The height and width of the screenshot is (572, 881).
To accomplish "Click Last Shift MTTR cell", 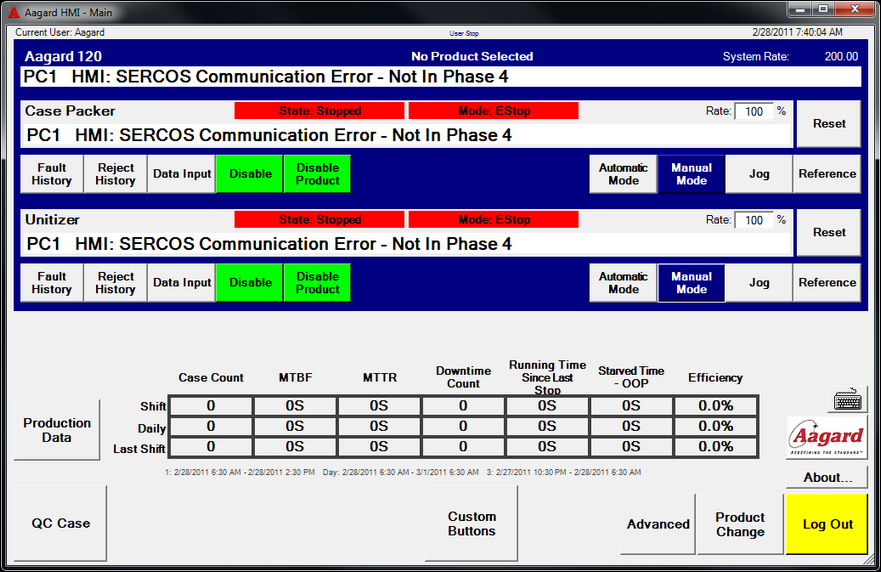I will coord(379,447).
